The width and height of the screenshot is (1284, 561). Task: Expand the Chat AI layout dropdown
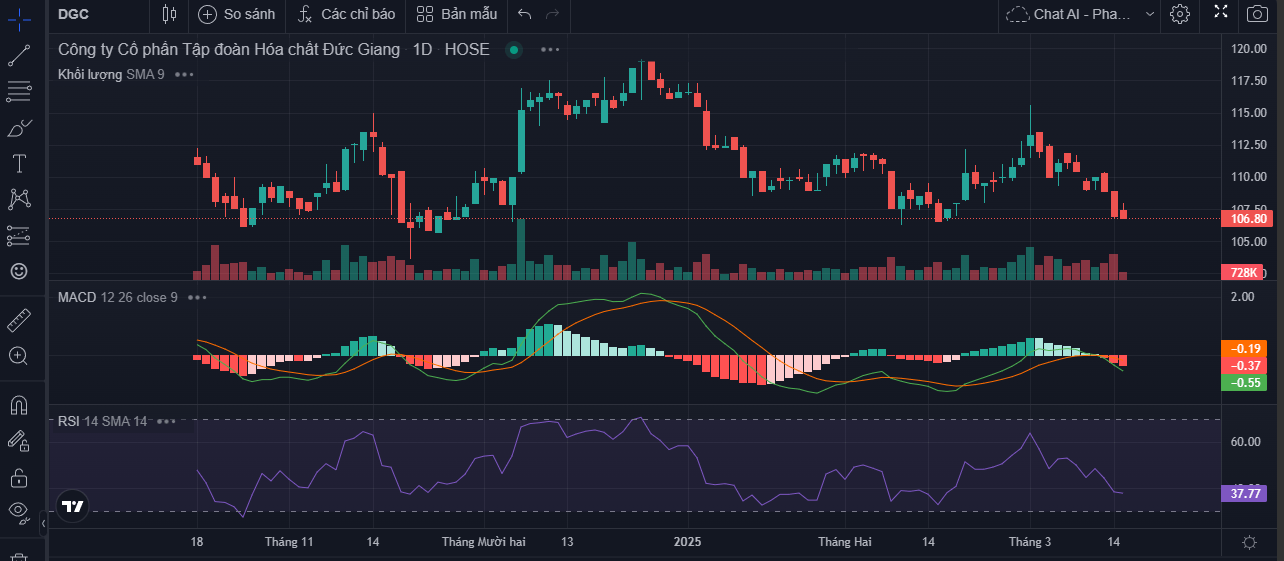[1150, 14]
